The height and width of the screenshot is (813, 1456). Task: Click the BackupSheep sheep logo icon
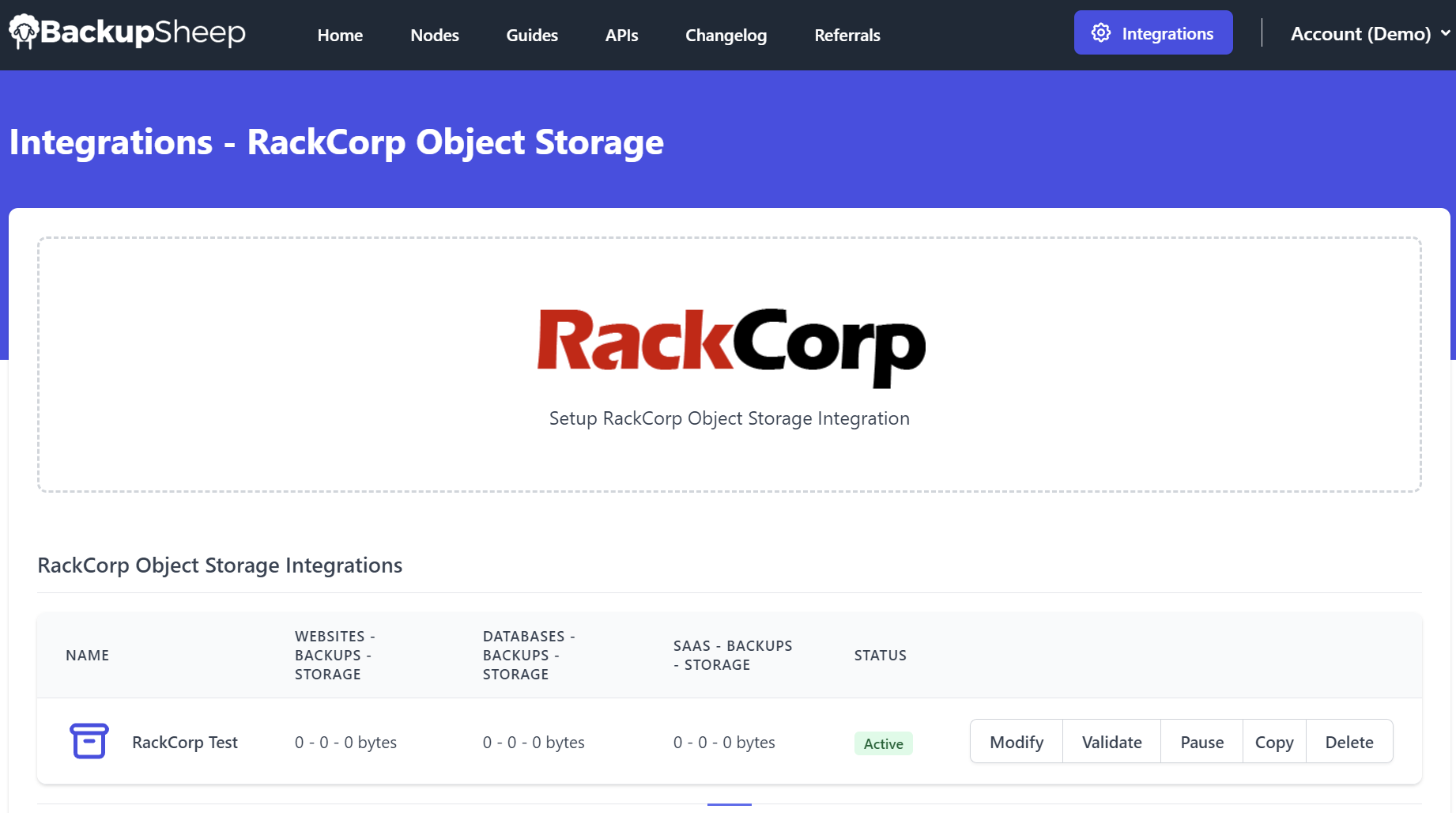click(24, 32)
